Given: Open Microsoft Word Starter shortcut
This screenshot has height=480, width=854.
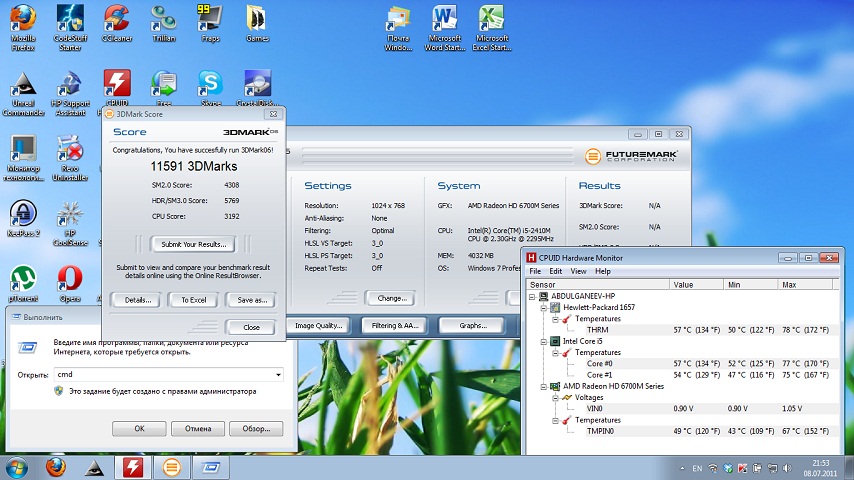Looking at the screenshot, I should (444, 27).
